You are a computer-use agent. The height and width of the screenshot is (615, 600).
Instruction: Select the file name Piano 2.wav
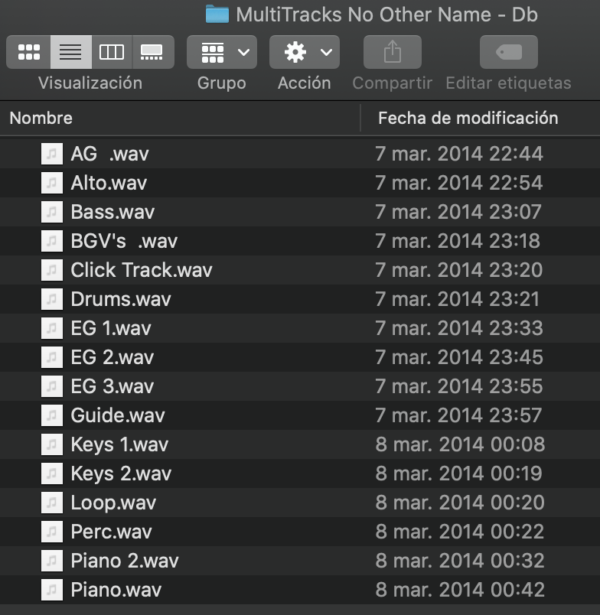(x=125, y=560)
